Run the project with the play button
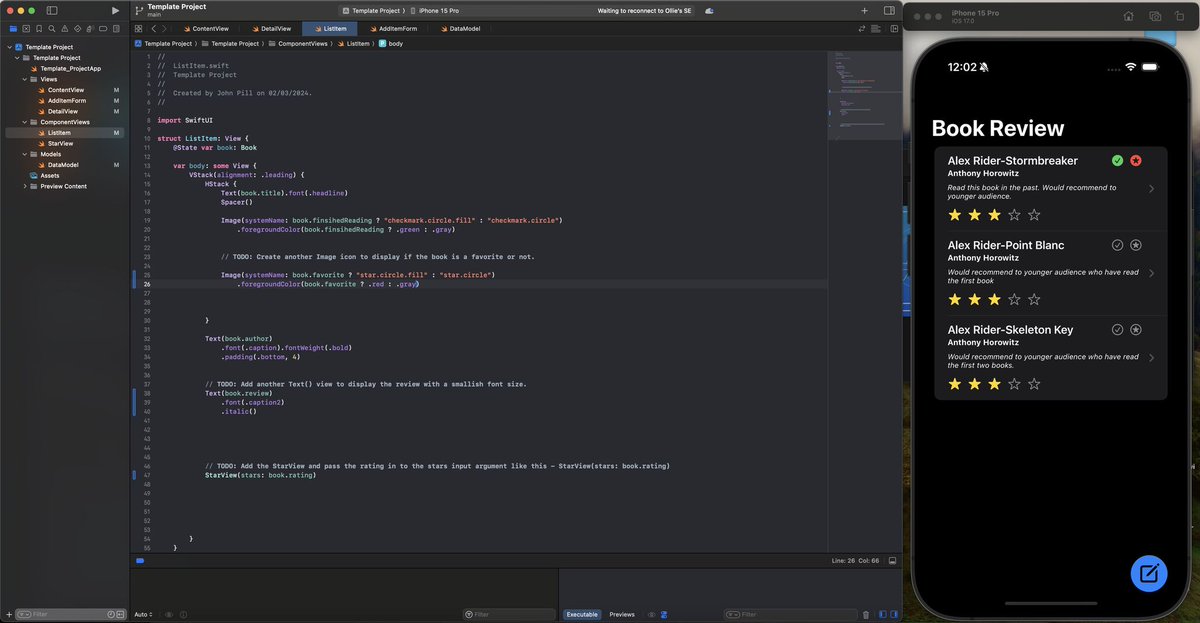1200x623 pixels. (x=115, y=10)
